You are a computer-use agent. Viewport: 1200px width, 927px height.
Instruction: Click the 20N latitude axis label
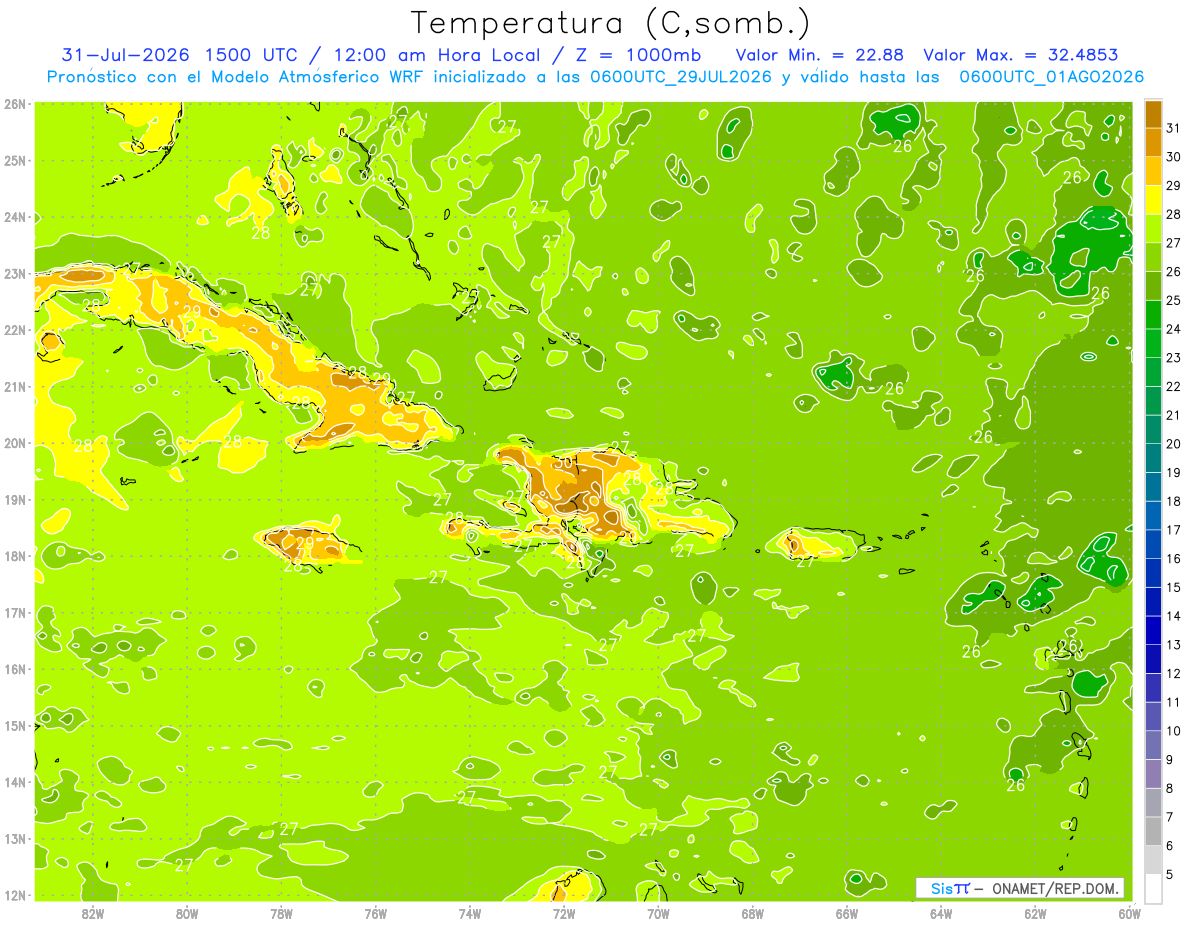(15, 443)
